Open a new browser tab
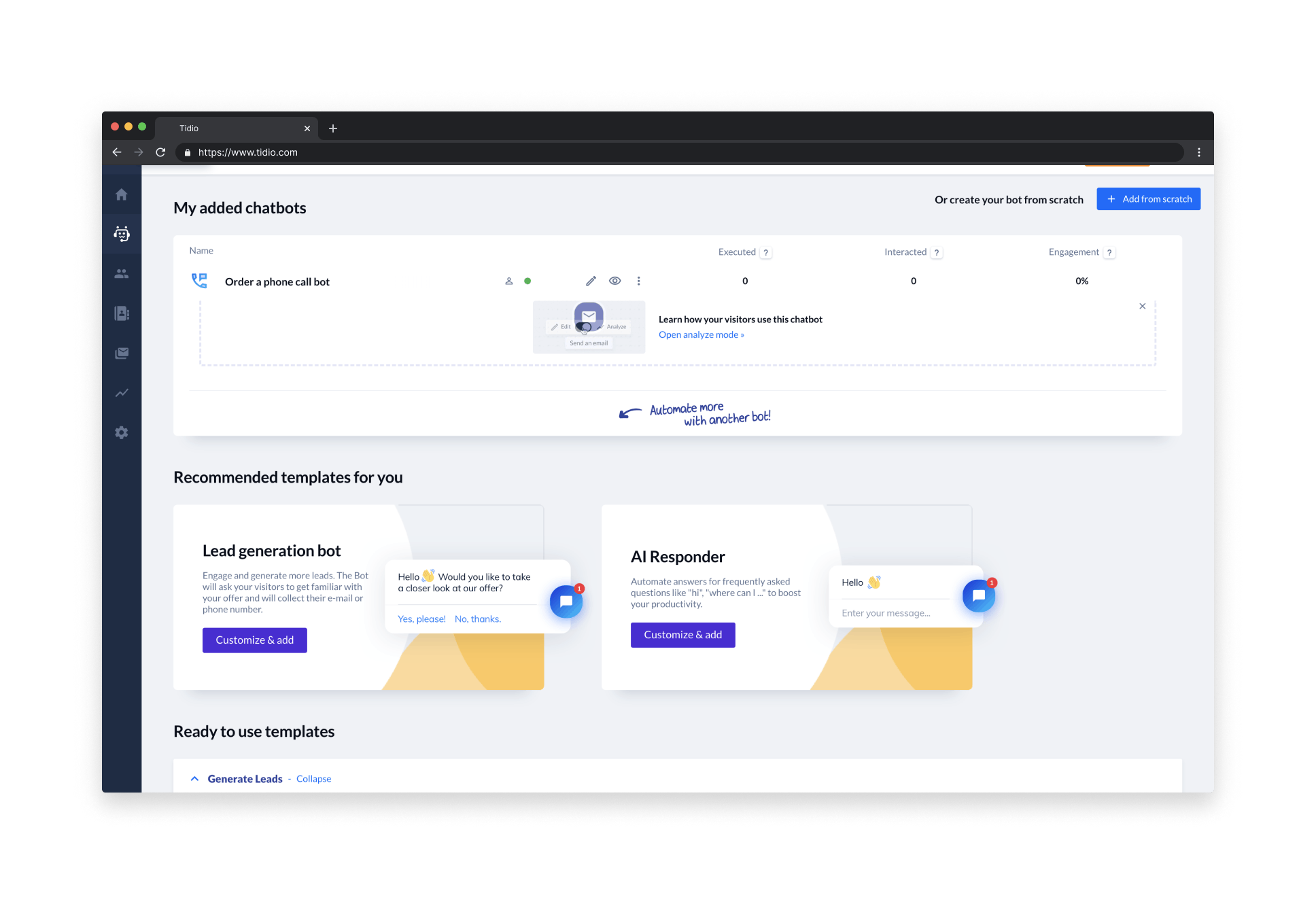 pos(333,128)
